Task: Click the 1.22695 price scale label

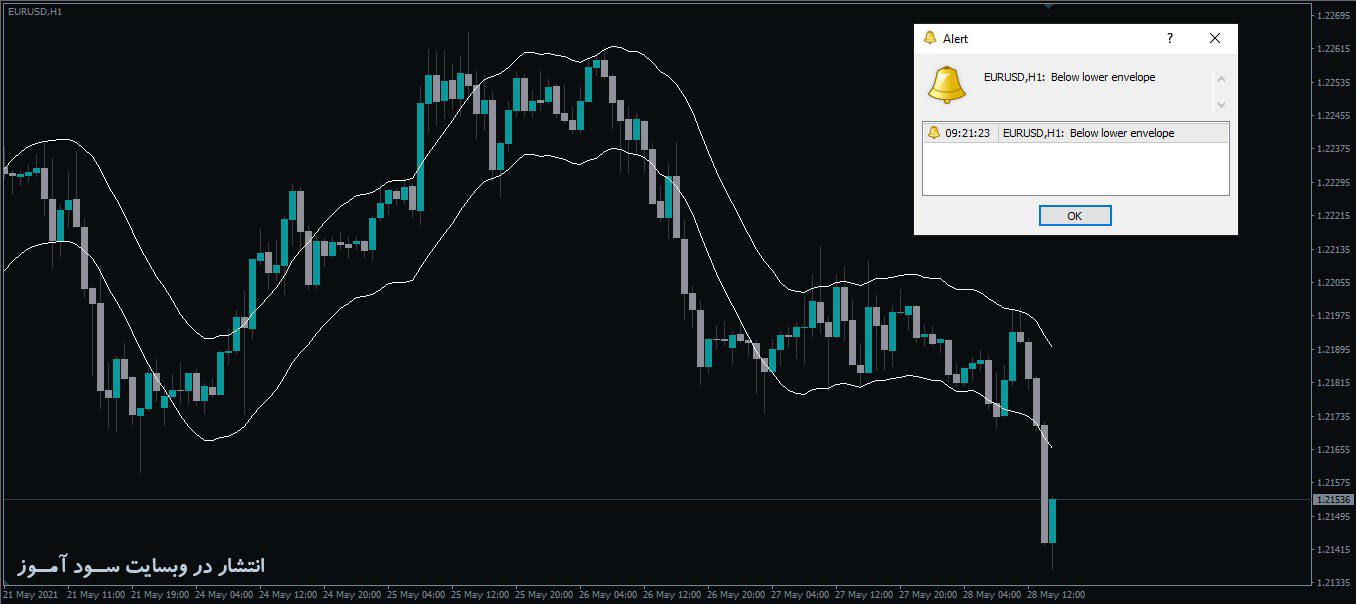Action: point(1334,15)
